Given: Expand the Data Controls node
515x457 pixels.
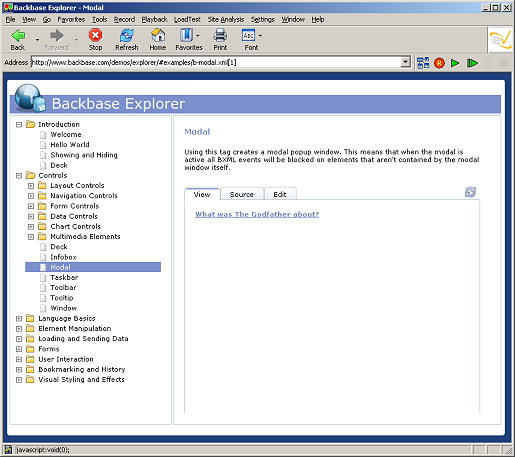Looking at the screenshot, I should tap(31, 217).
